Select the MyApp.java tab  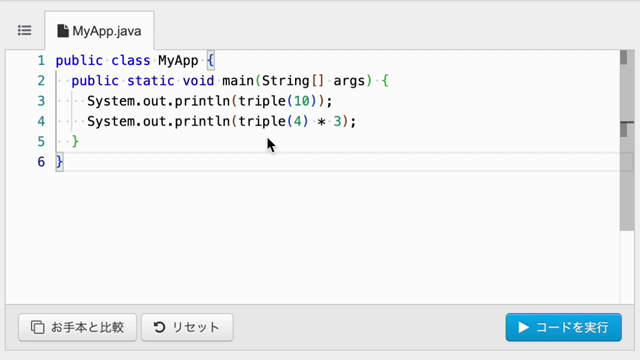point(99,31)
